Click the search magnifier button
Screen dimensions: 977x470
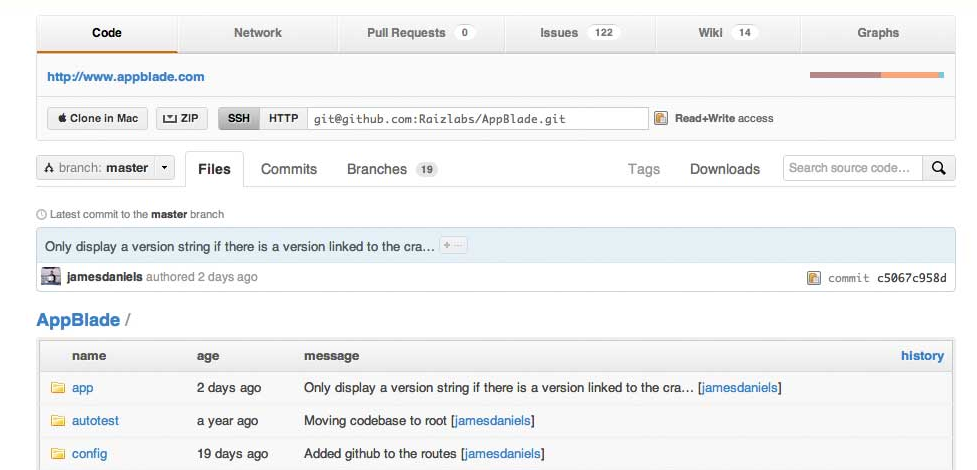[x=938, y=168]
